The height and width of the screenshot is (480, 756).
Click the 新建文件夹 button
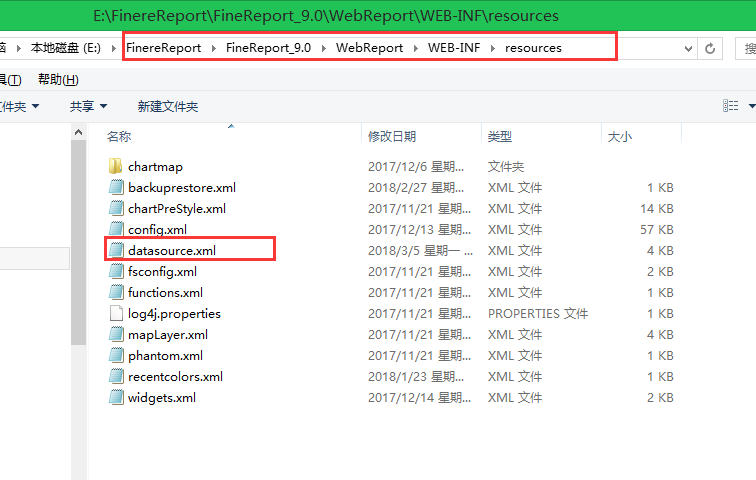168,107
